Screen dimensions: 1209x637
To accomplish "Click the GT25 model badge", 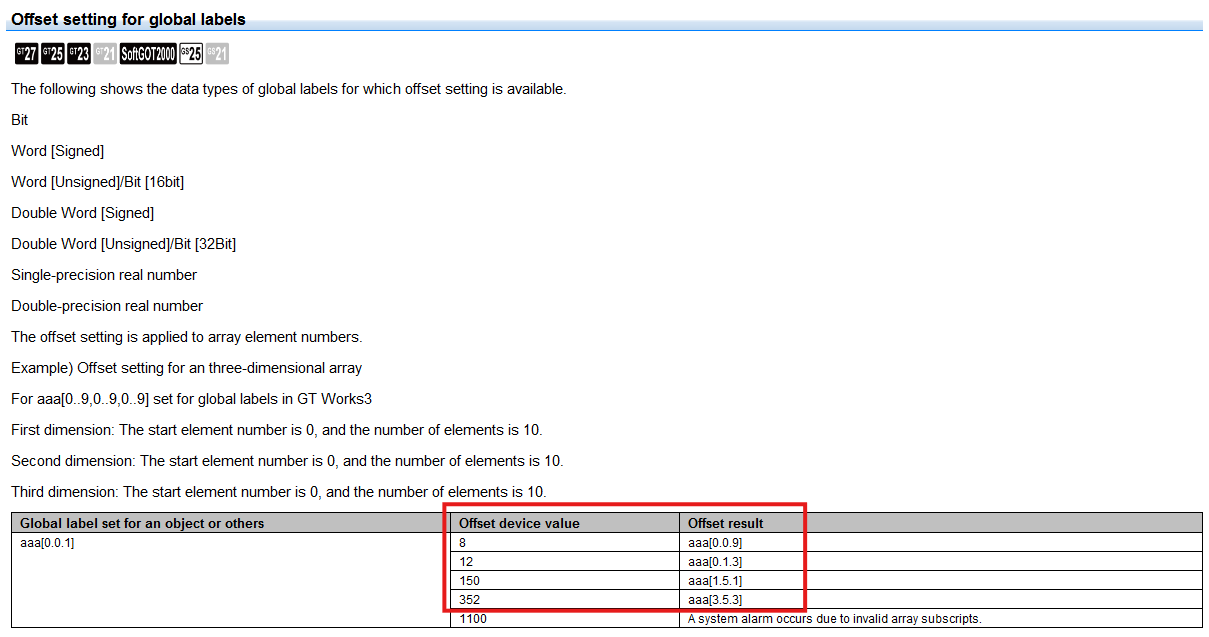I will point(52,54).
